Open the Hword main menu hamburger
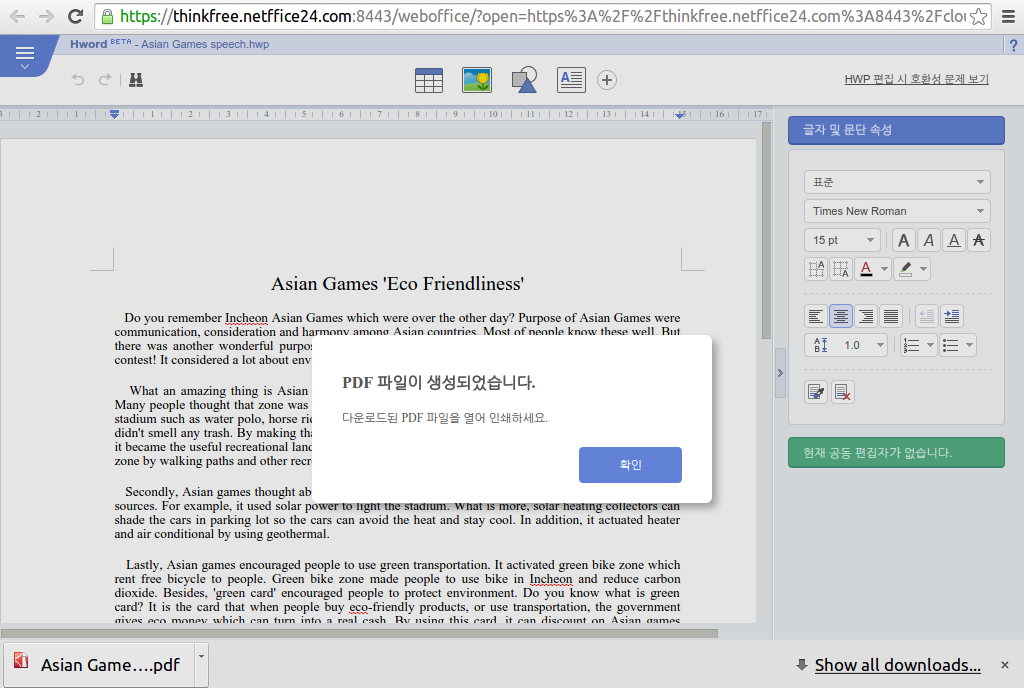The image size is (1024, 688). coord(24,57)
